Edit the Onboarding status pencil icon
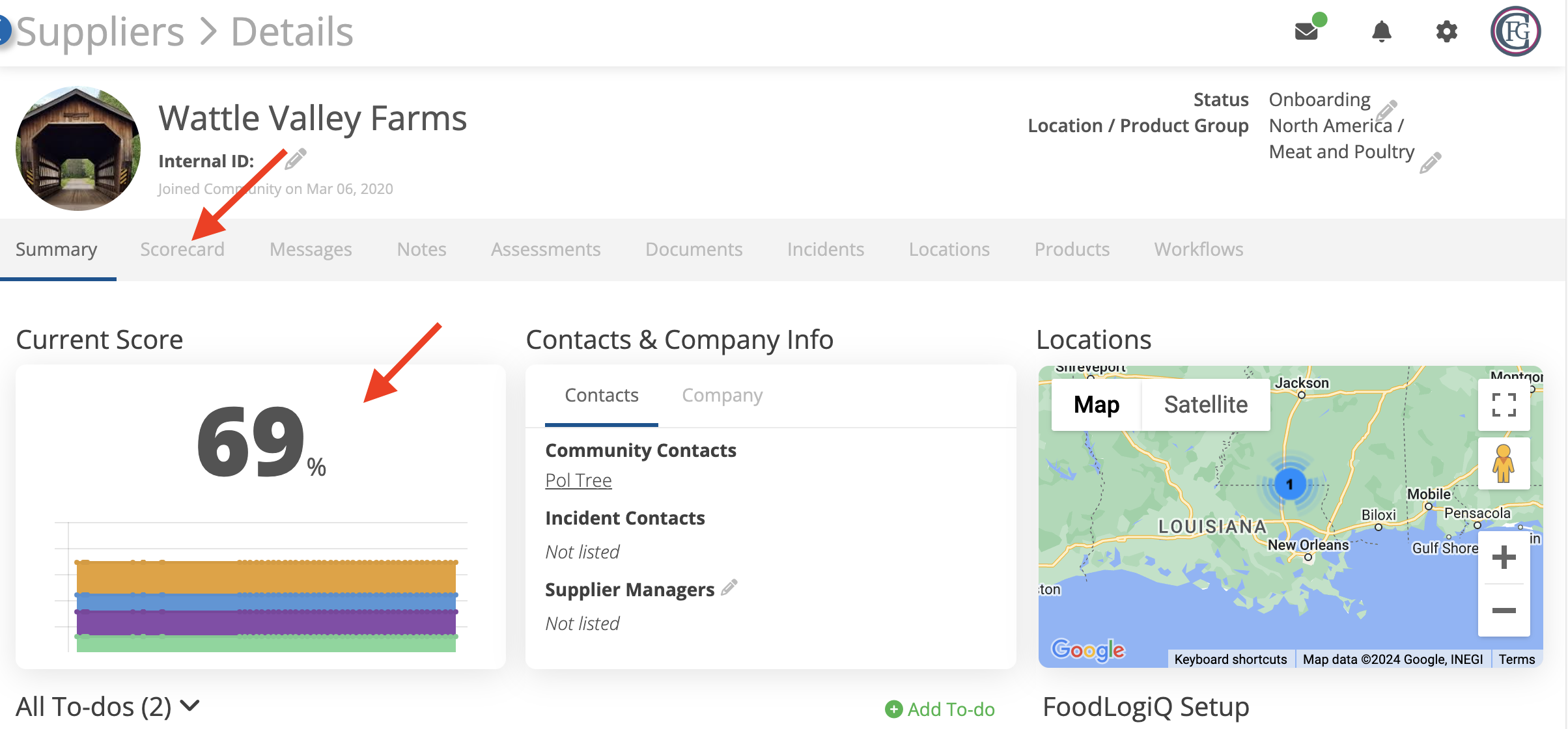This screenshot has height=729, width=1568. (1387, 109)
